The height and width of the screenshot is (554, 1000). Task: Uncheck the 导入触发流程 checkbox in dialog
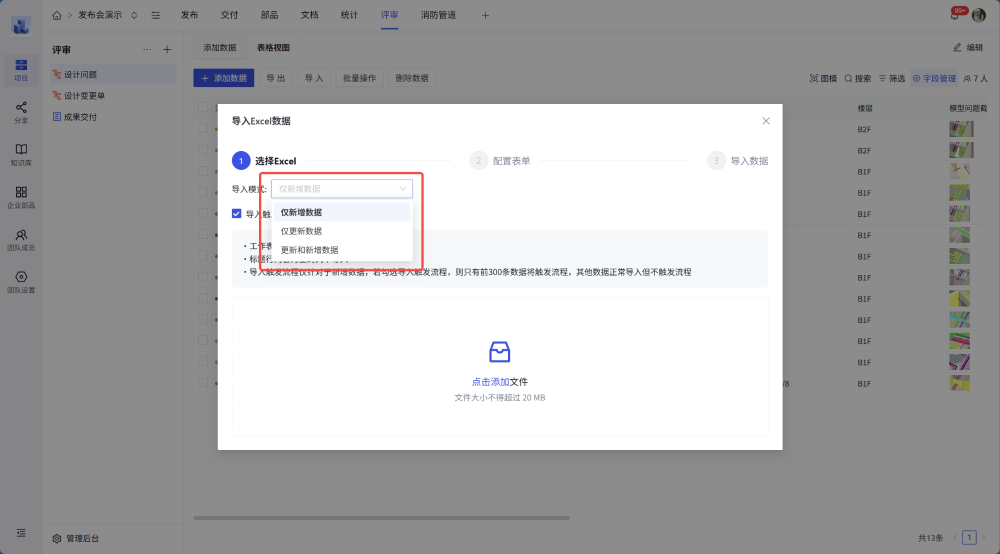[237, 213]
